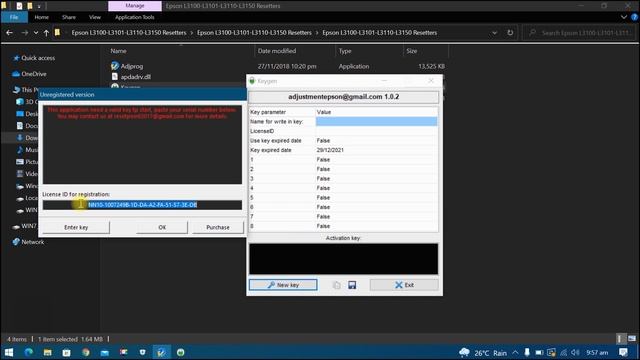Click the Name for write in key field
The height and width of the screenshot is (360, 640).
pos(376,122)
